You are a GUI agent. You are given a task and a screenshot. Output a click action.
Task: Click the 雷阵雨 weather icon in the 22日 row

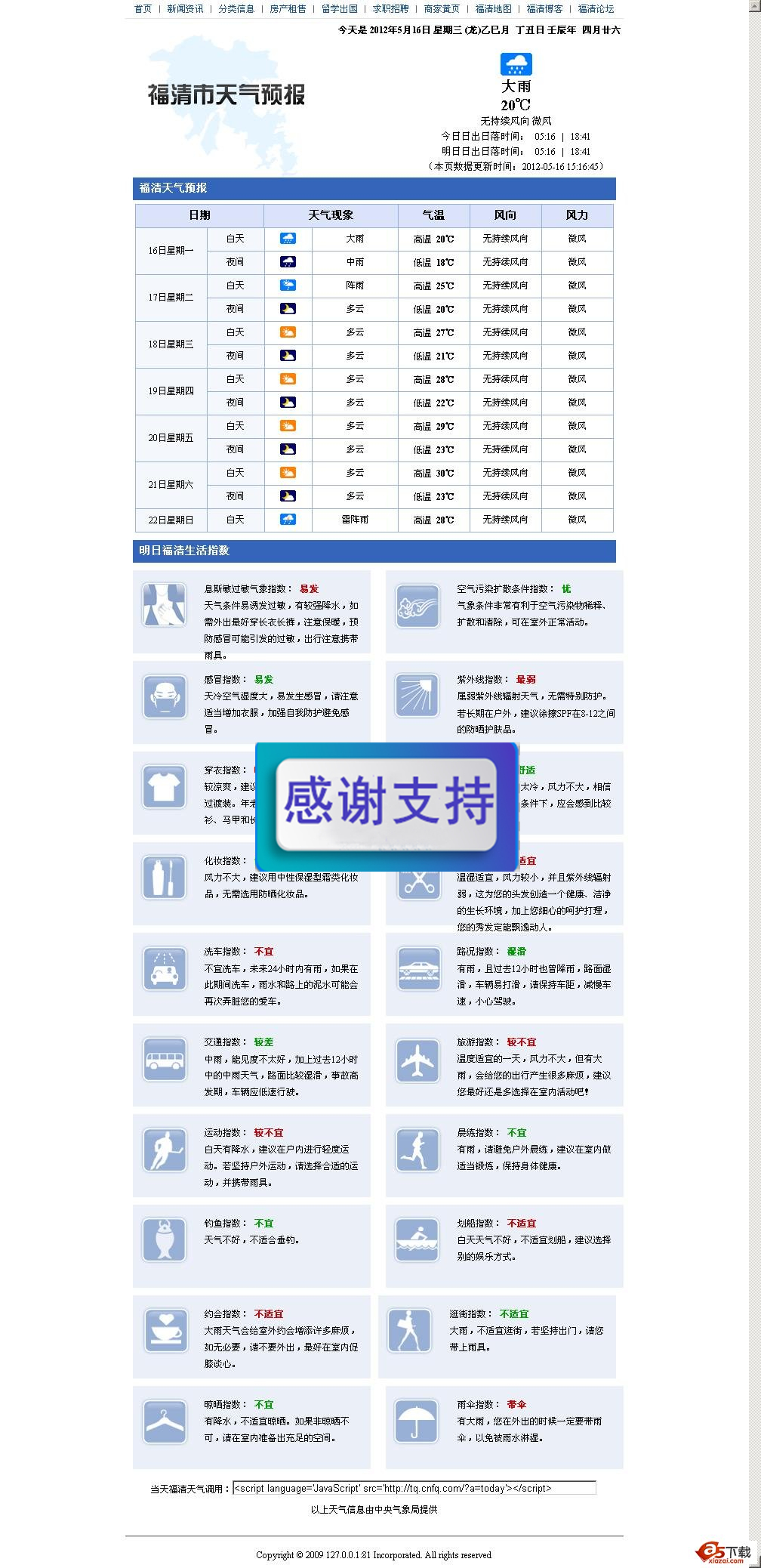288,520
